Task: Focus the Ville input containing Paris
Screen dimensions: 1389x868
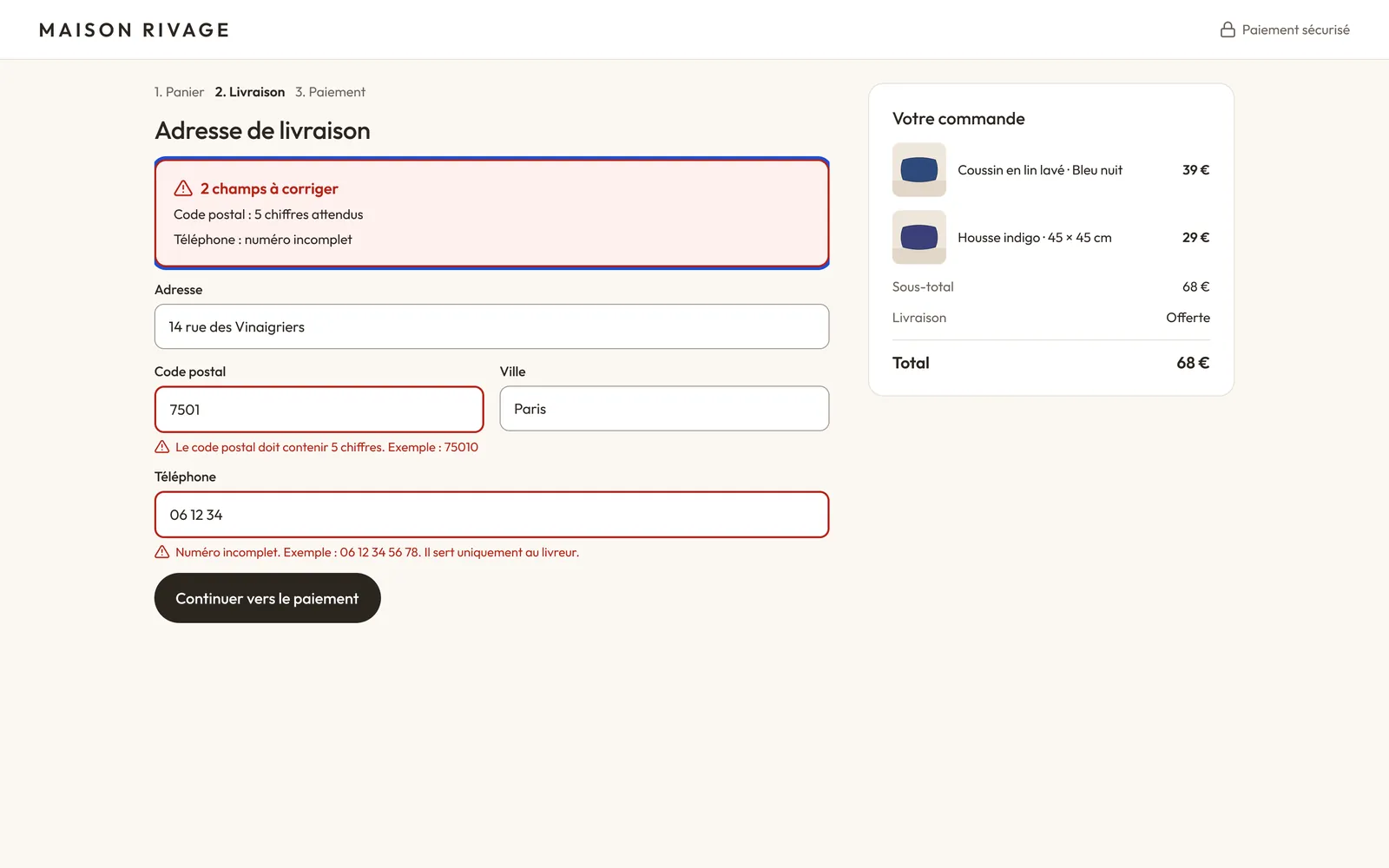Action: pos(664,409)
